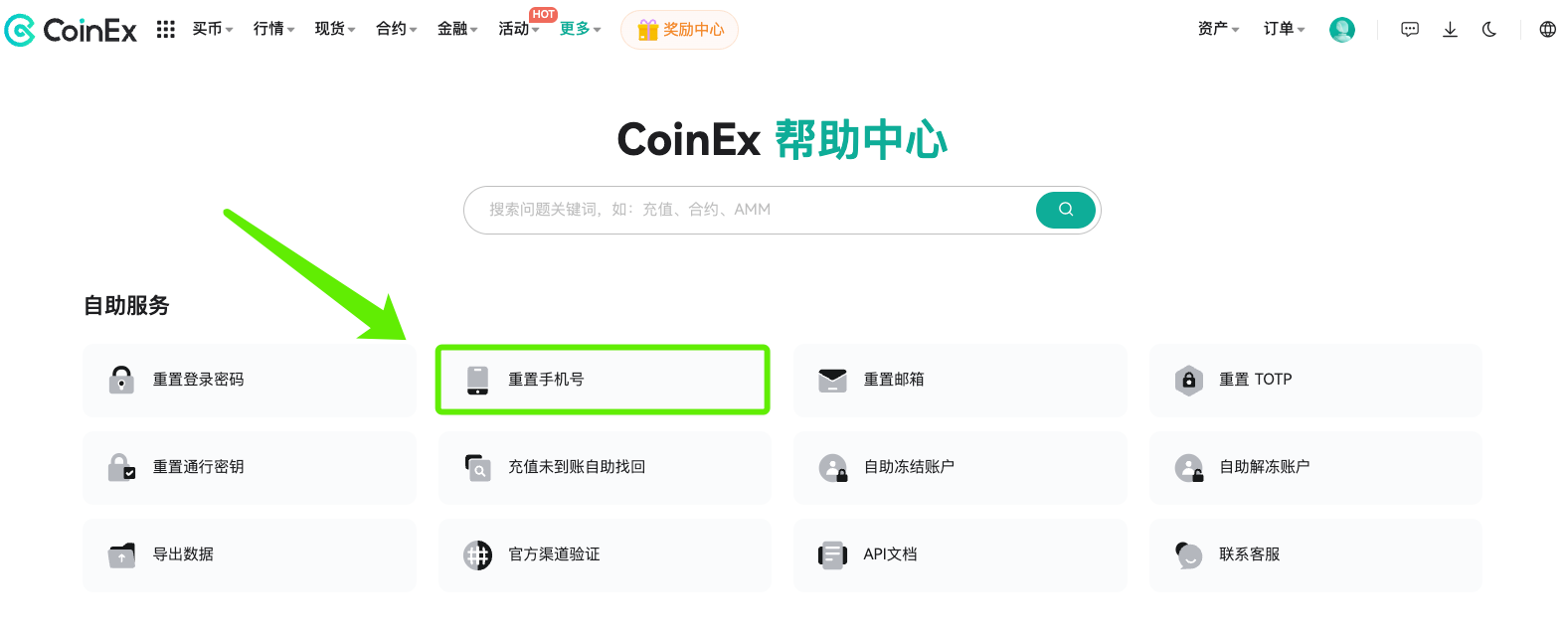1568x629 pixels.
Task: Expand the 资产 dropdown
Action: coord(1218,30)
